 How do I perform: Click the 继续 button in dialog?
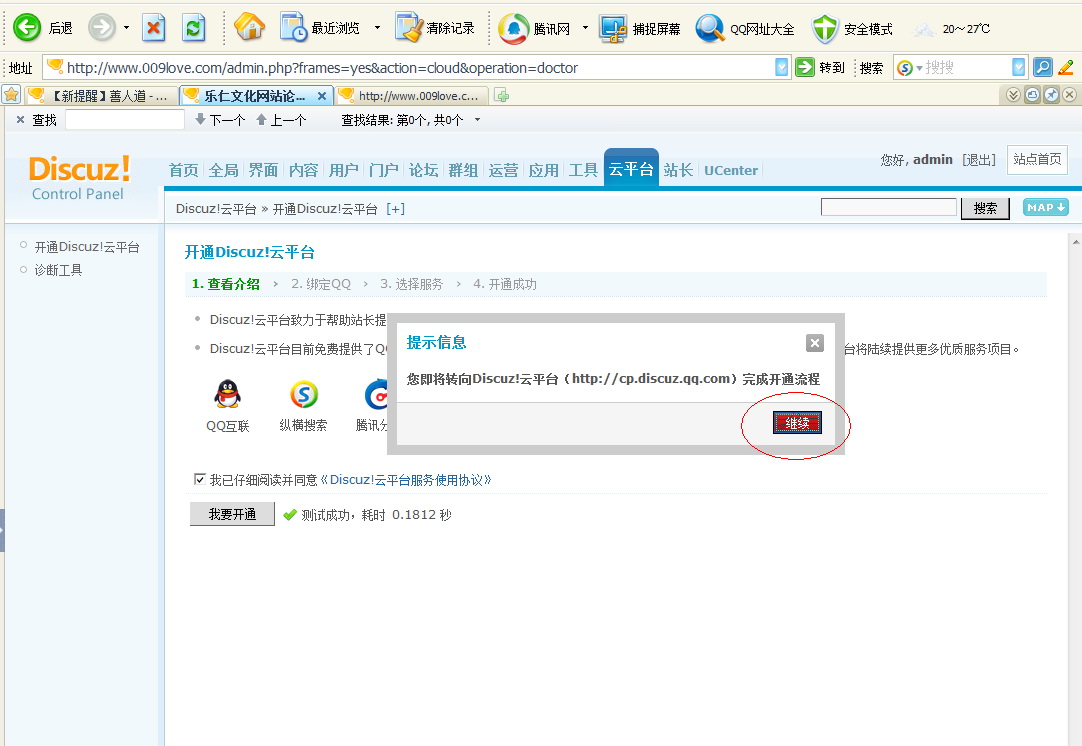(x=797, y=423)
